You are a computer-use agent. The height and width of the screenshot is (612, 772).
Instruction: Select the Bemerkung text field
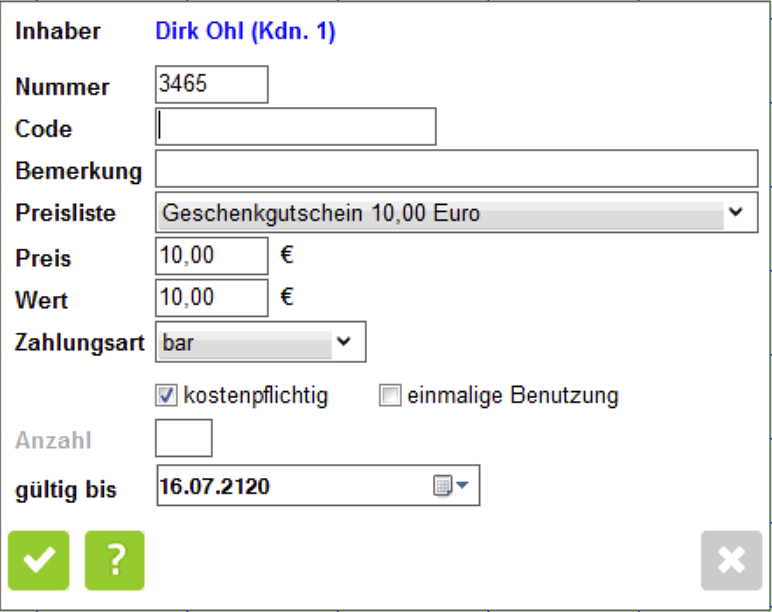pos(457,169)
